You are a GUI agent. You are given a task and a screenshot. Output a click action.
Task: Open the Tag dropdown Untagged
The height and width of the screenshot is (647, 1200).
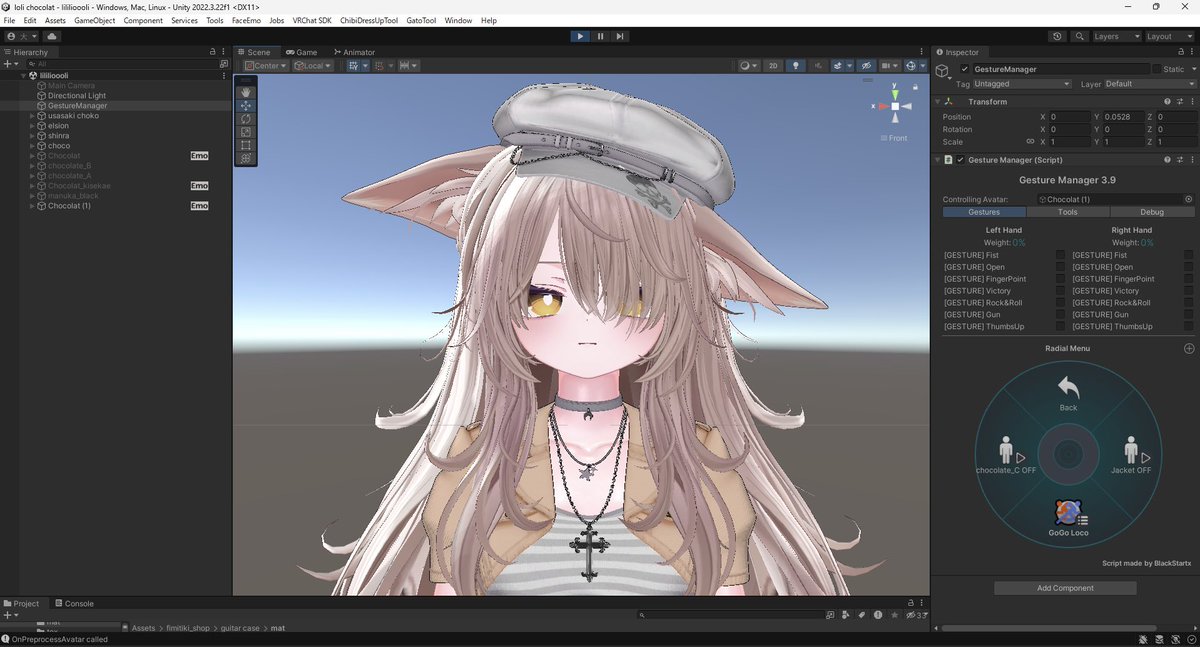(1023, 84)
